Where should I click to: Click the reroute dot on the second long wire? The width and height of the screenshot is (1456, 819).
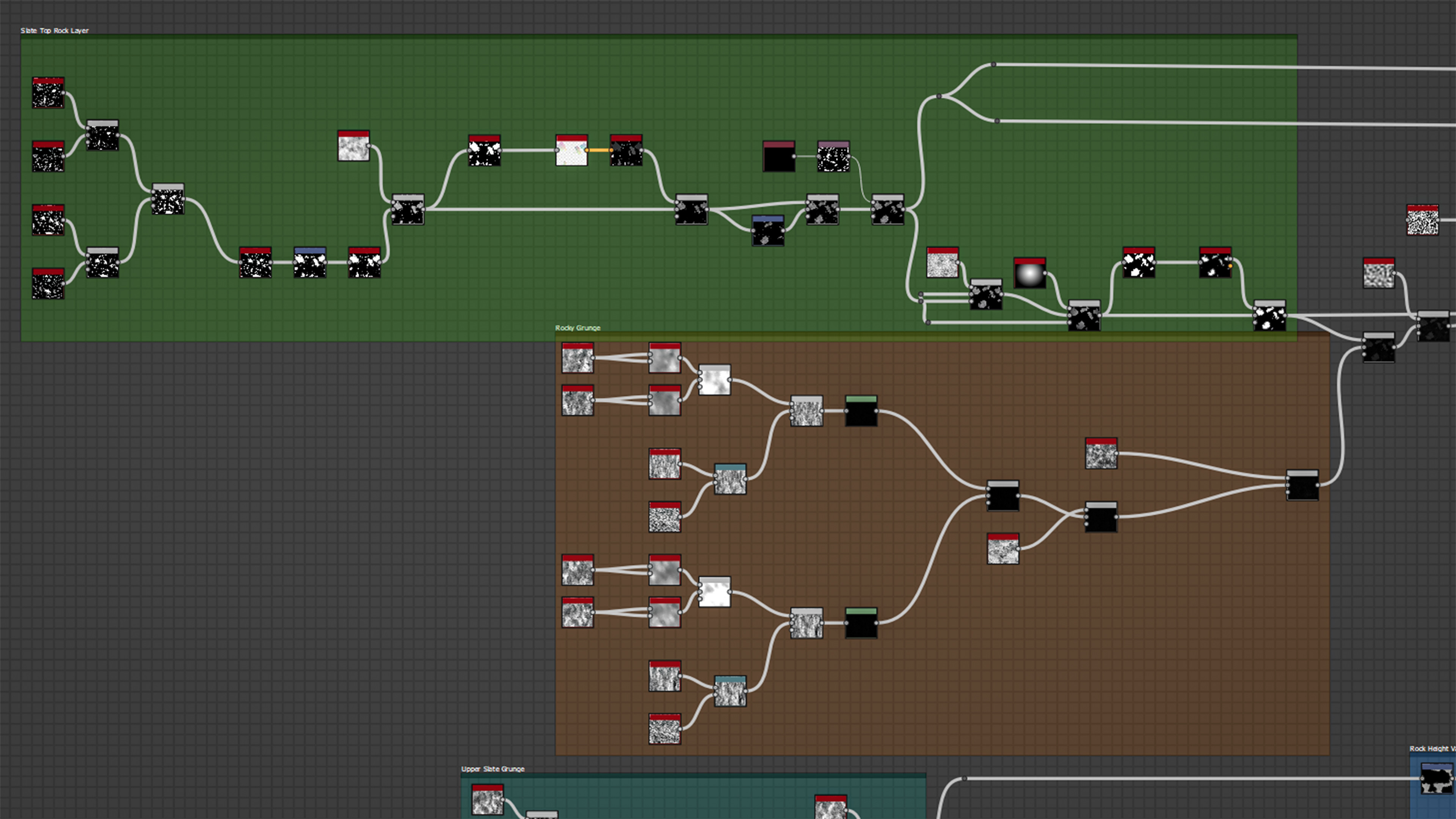point(997,121)
